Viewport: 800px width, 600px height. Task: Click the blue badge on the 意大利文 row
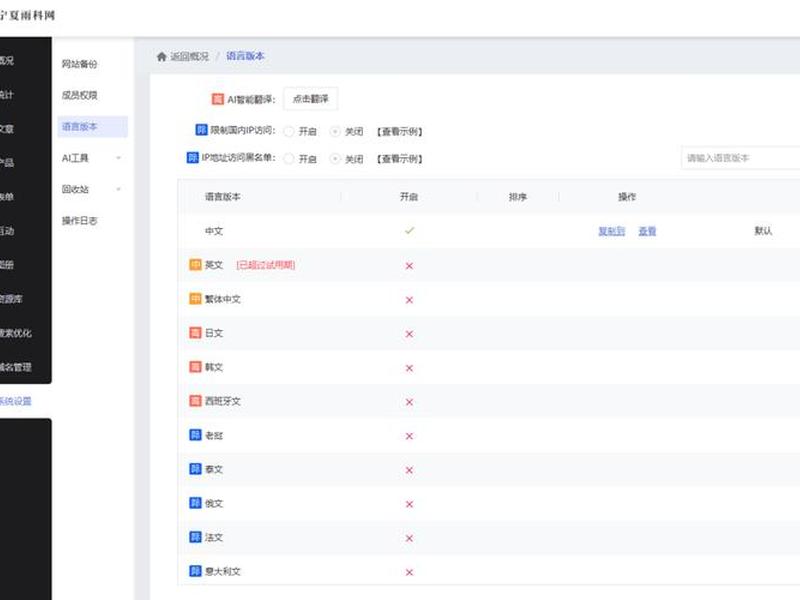tap(195, 571)
